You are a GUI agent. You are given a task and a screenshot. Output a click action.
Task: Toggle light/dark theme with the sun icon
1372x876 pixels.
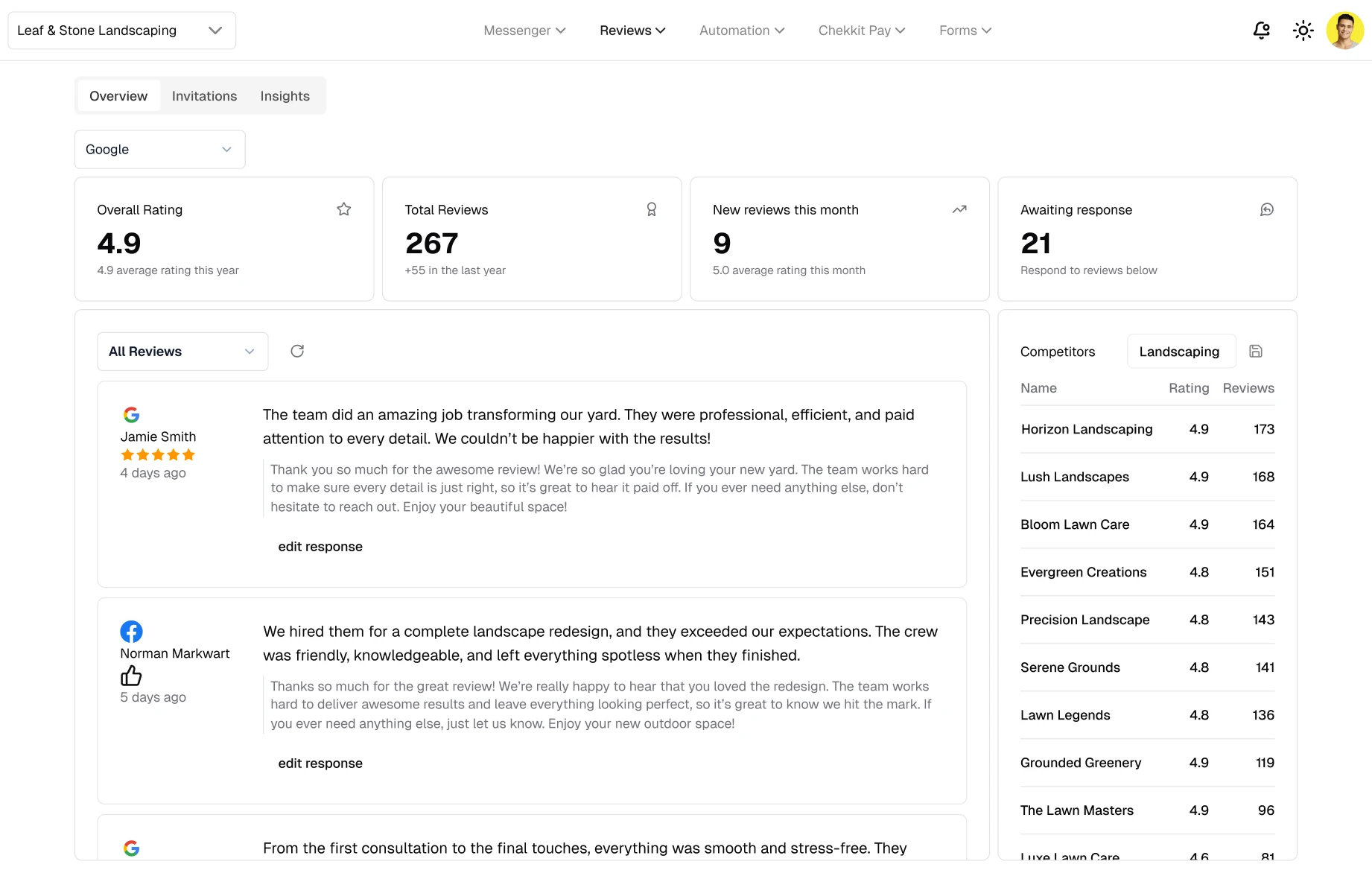tap(1303, 30)
